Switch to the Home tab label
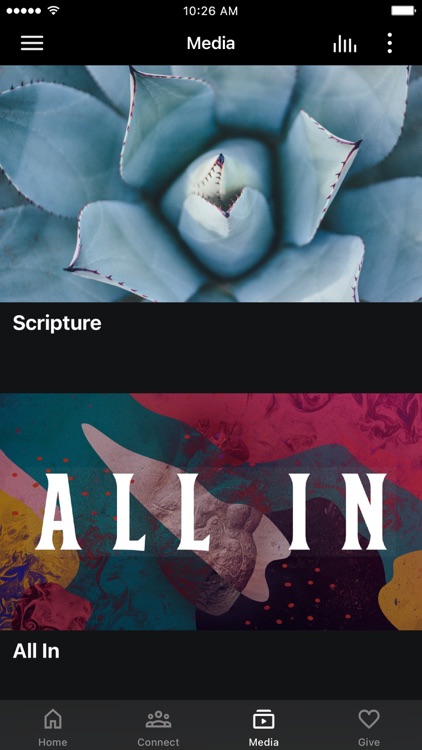Viewport: 422px width, 750px height. tap(53, 742)
